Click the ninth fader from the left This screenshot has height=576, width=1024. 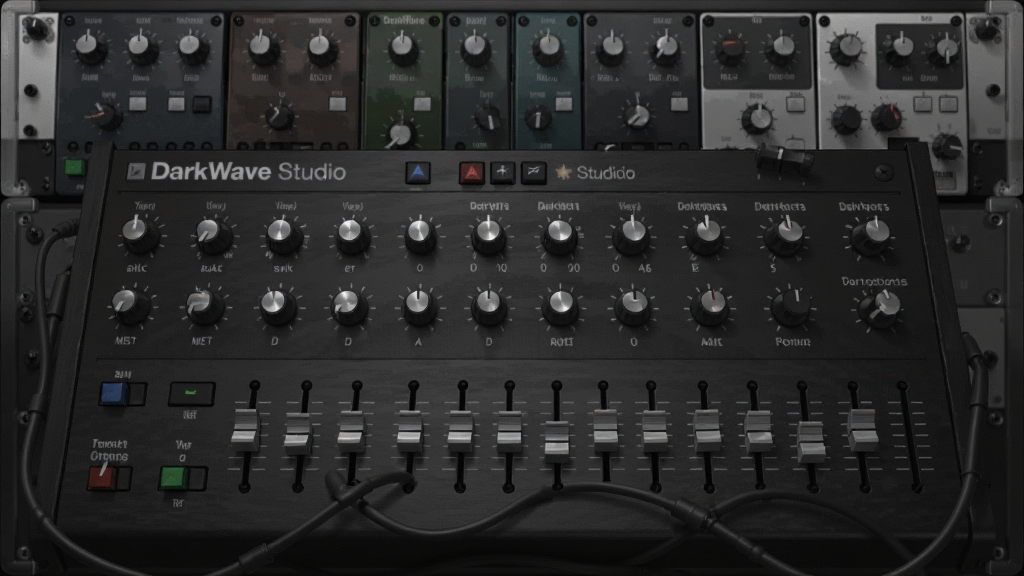(x=654, y=431)
